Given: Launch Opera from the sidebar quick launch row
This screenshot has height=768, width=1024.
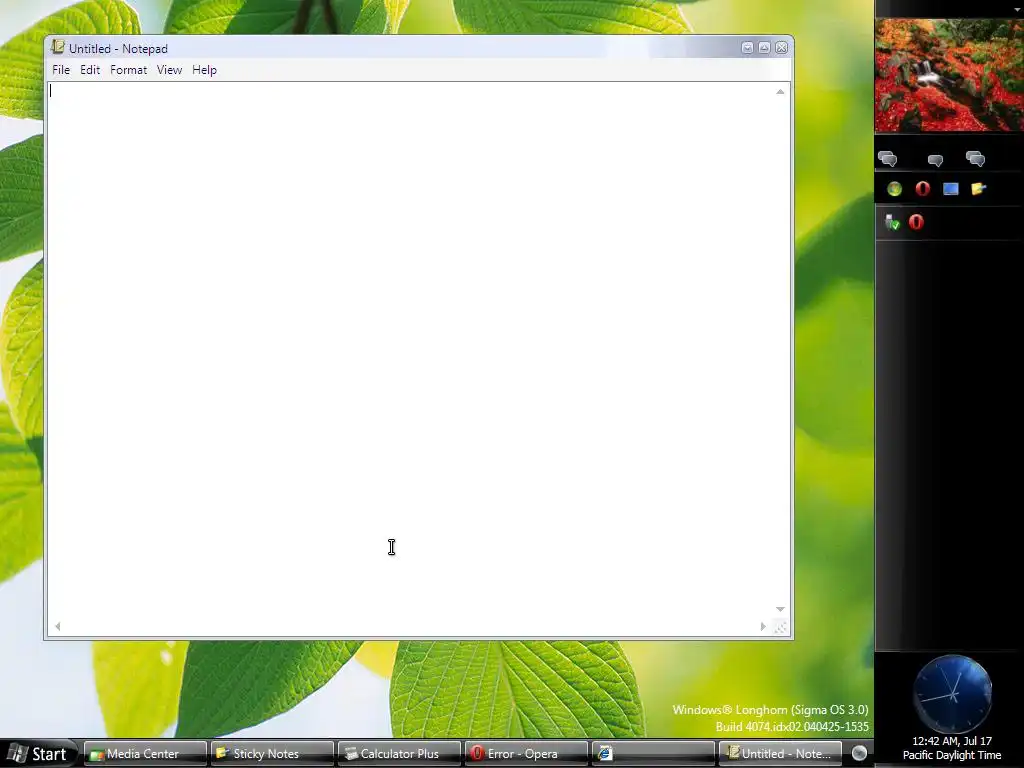Looking at the screenshot, I should pyautogui.click(x=922, y=189).
